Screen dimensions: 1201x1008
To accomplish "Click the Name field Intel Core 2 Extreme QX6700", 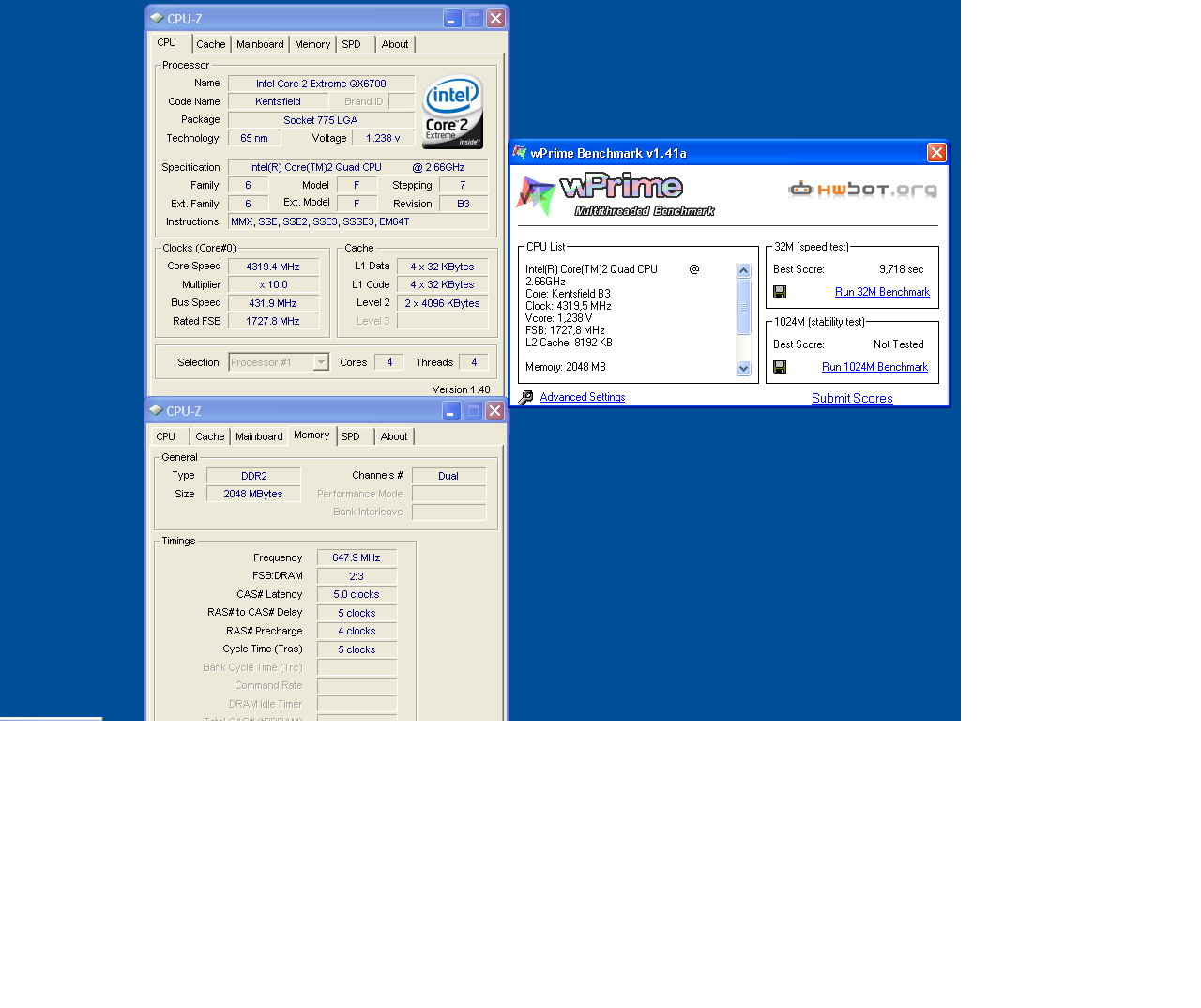I will [x=321, y=84].
